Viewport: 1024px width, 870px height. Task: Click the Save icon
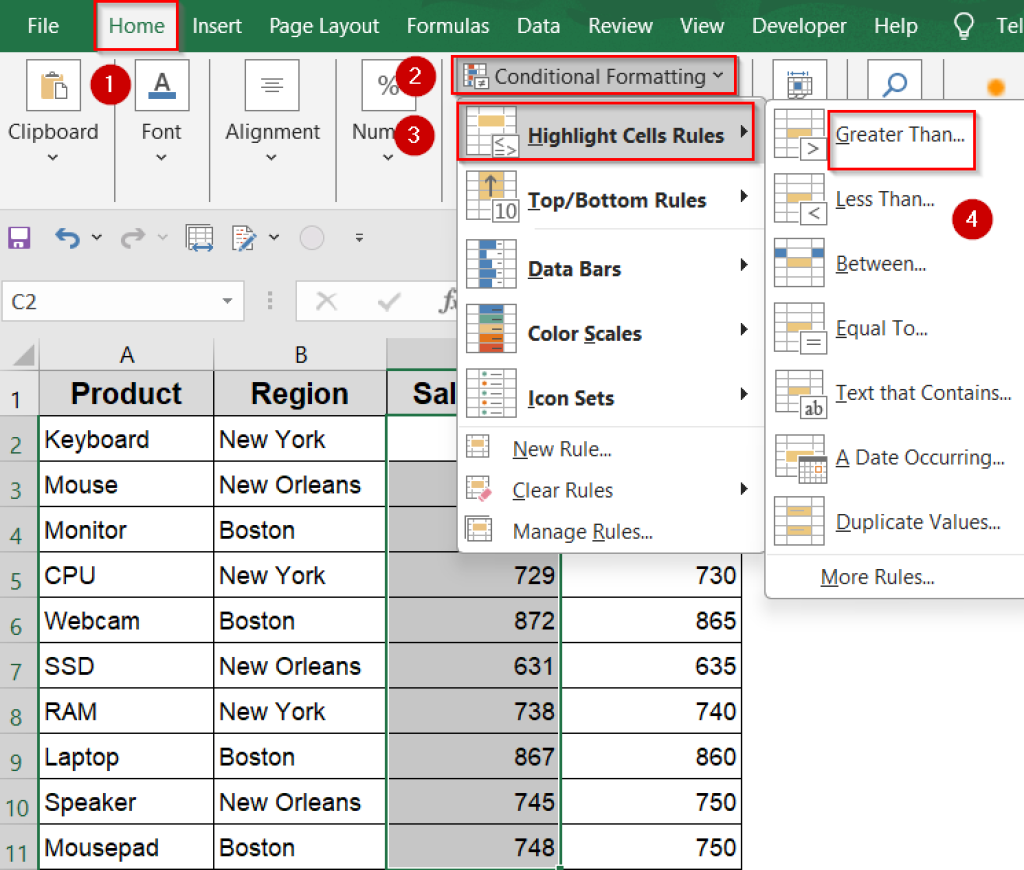point(18,237)
